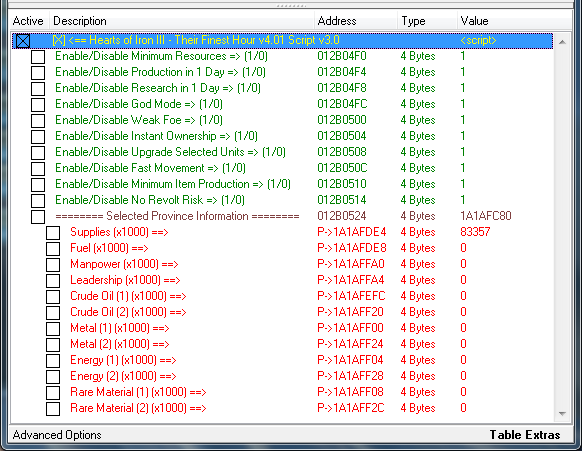The width and height of the screenshot is (582, 451).
Task: Tick the Crude Oil (2) checkbox
Action: tap(53, 313)
